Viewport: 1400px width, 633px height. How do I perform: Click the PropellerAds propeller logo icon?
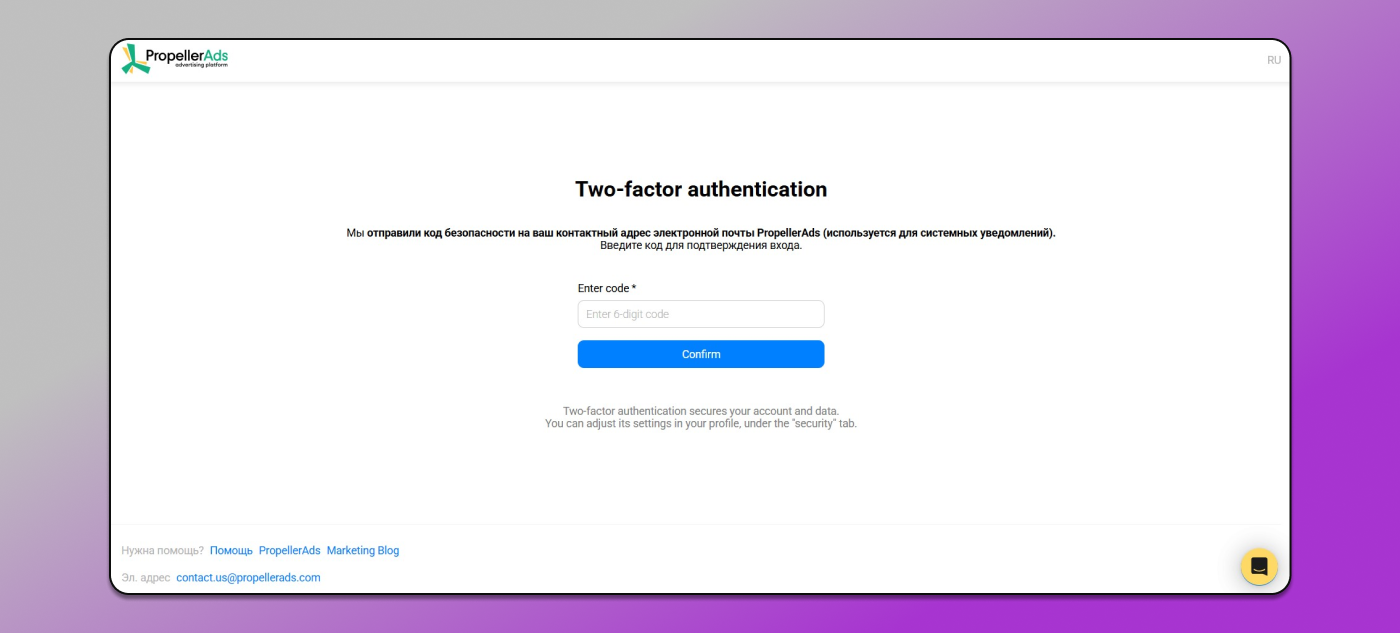pos(135,59)
